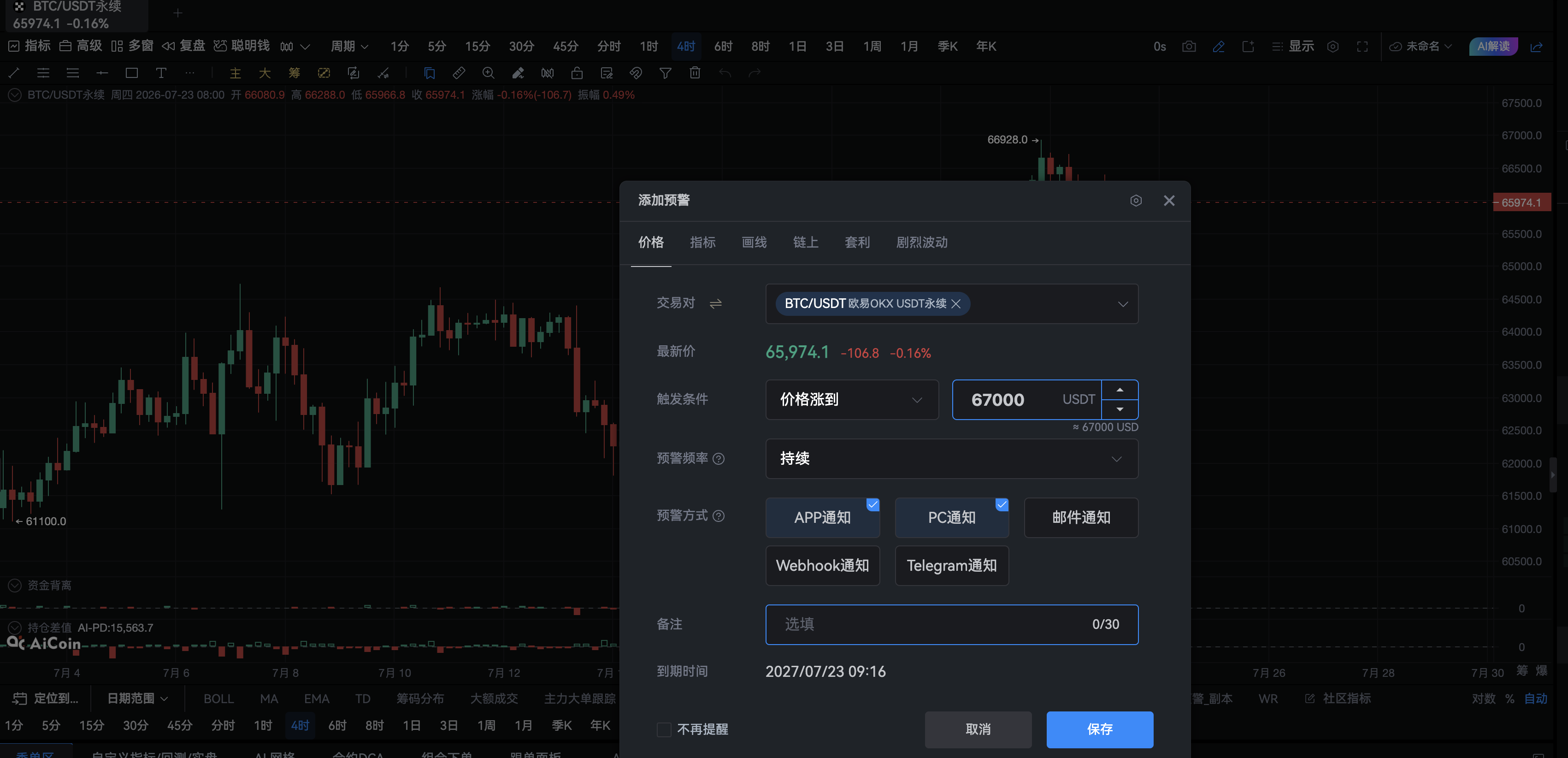Click the 筹 gold toolbar icon
Viewport: 1568px width, 758px height.
click(294, 73)
